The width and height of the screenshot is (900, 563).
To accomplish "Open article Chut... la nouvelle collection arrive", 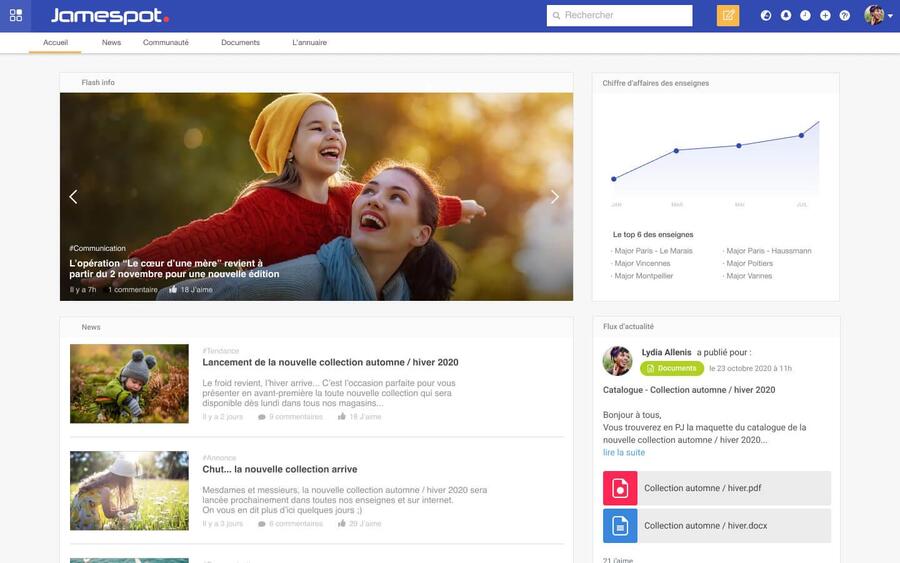I will tap(280, 469).
